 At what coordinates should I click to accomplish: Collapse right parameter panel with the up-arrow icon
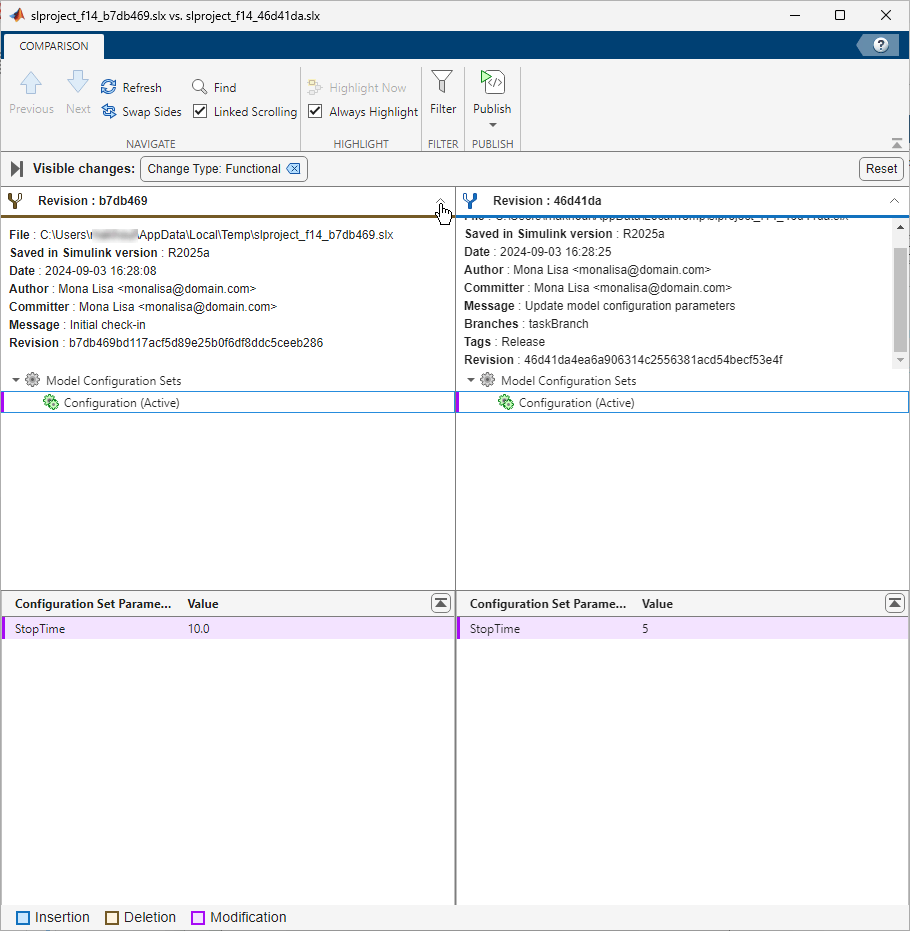point(895,603)
